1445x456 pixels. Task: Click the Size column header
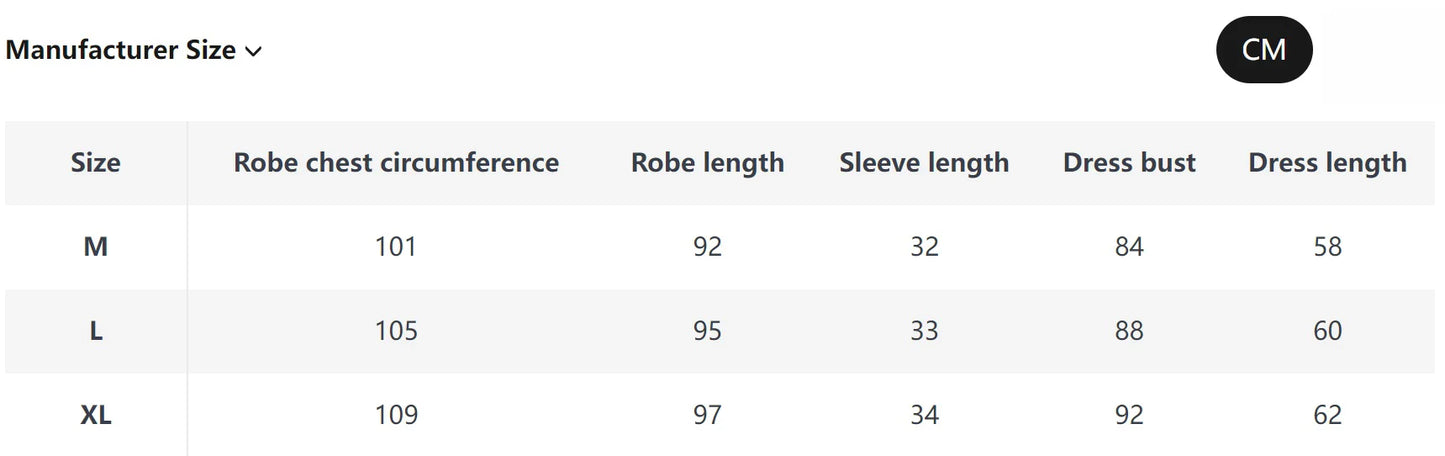point(96,163)
